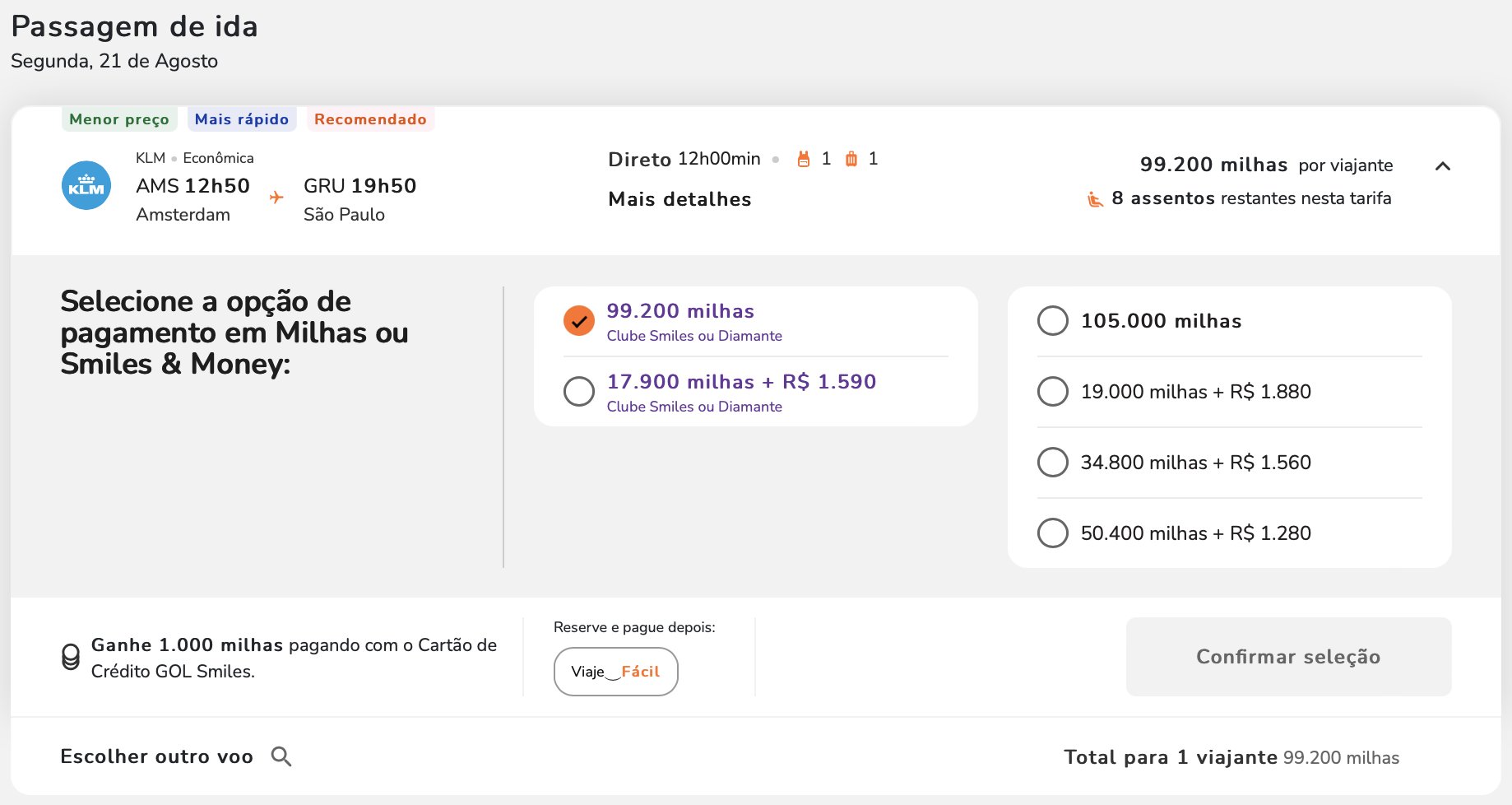Viewport: 1512px width, 805px height.
Task: Collapse the flight fare details chevron
Action: point(1442,166)
